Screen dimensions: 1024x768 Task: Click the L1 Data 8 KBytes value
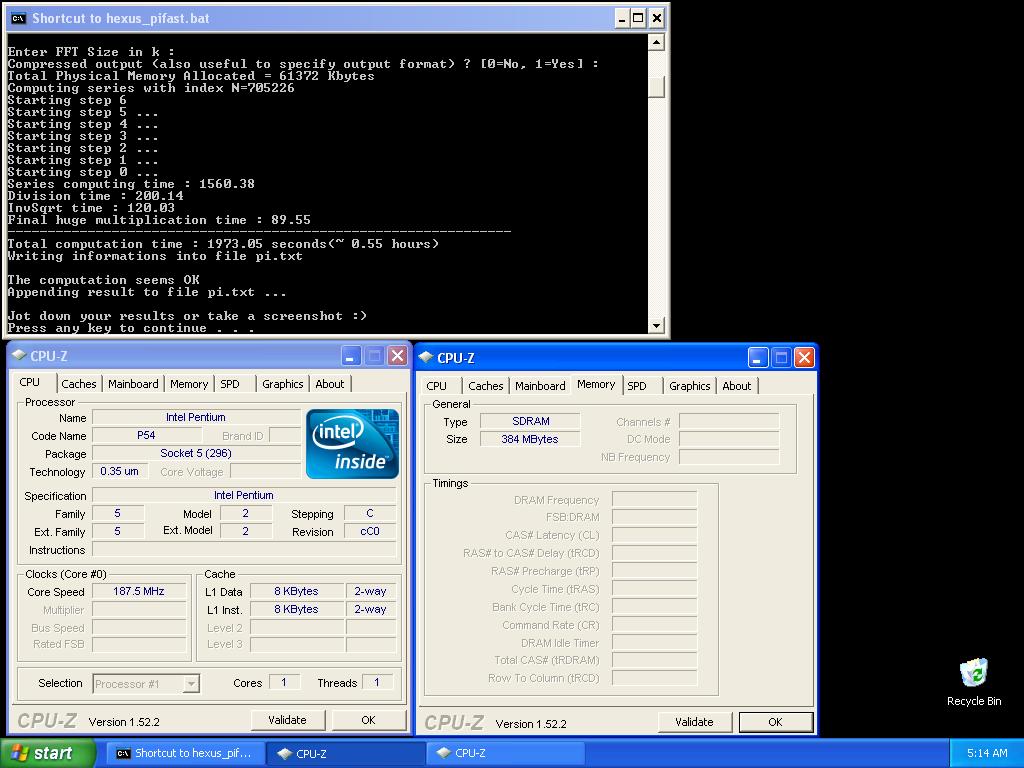(x=296, y=591)
